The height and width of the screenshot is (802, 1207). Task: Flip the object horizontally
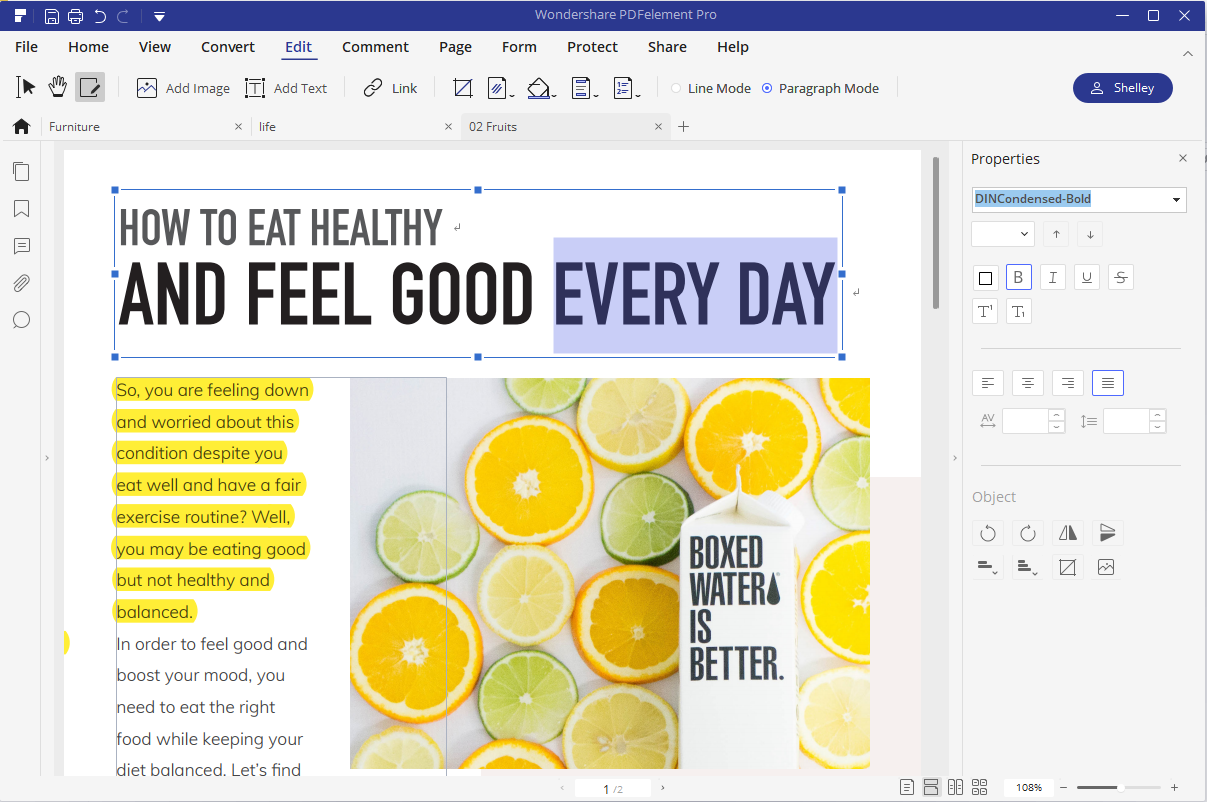1067,533
